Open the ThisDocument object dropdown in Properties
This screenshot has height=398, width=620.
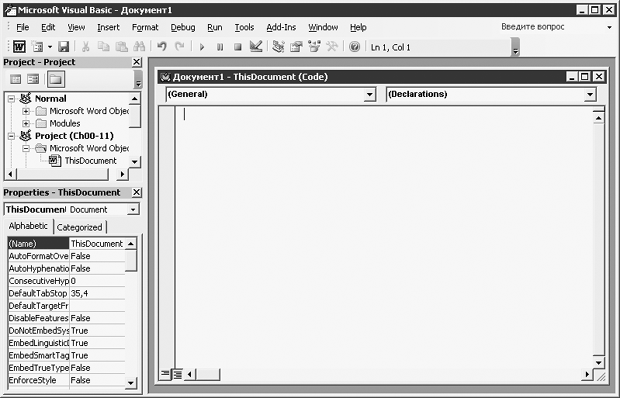(x=134, y=209)
